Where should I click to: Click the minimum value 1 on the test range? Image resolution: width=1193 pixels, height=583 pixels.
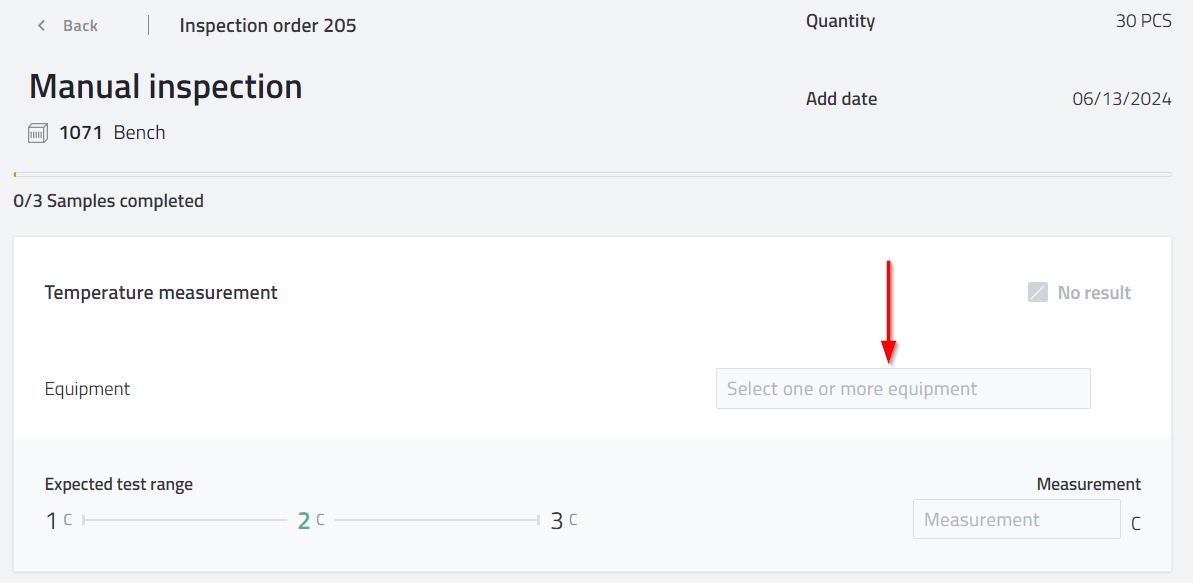point(52,521)
